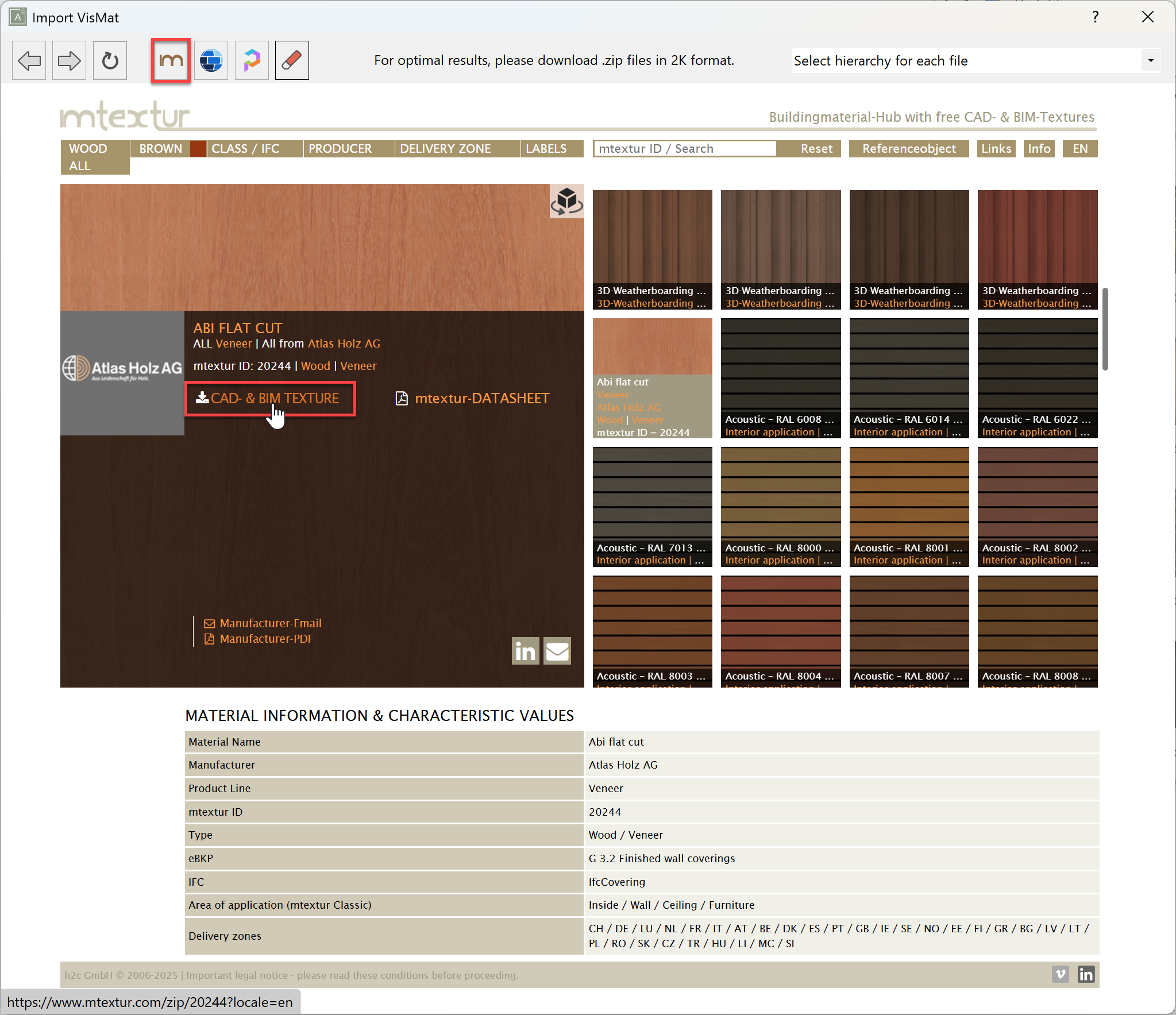The width and height of the screenshot is (1176, 1015).
Task: Open the reddish 3D-Weatherboarding thumbnail
Action: [1038, 250]
